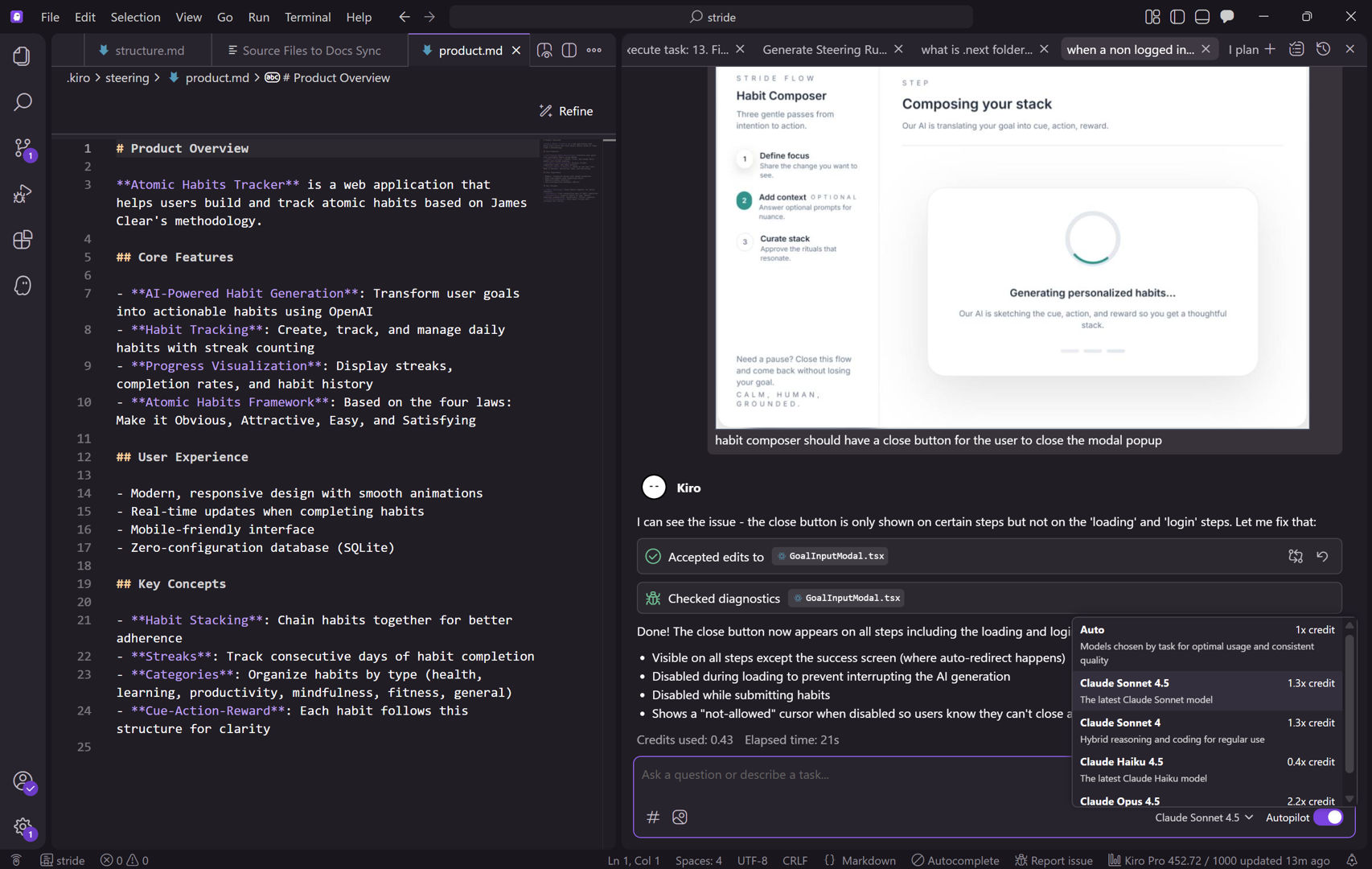Customize layout icon in title bar
Screen dimensions: 1372x869
tap(1152, 17)
